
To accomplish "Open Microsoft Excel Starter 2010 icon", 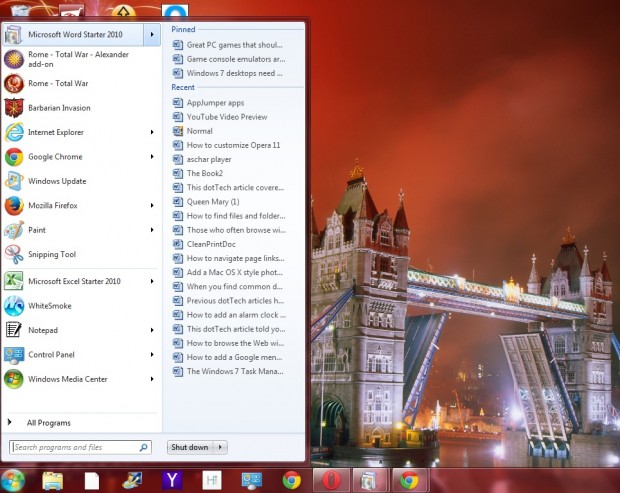I will click(x=14, y=281).
